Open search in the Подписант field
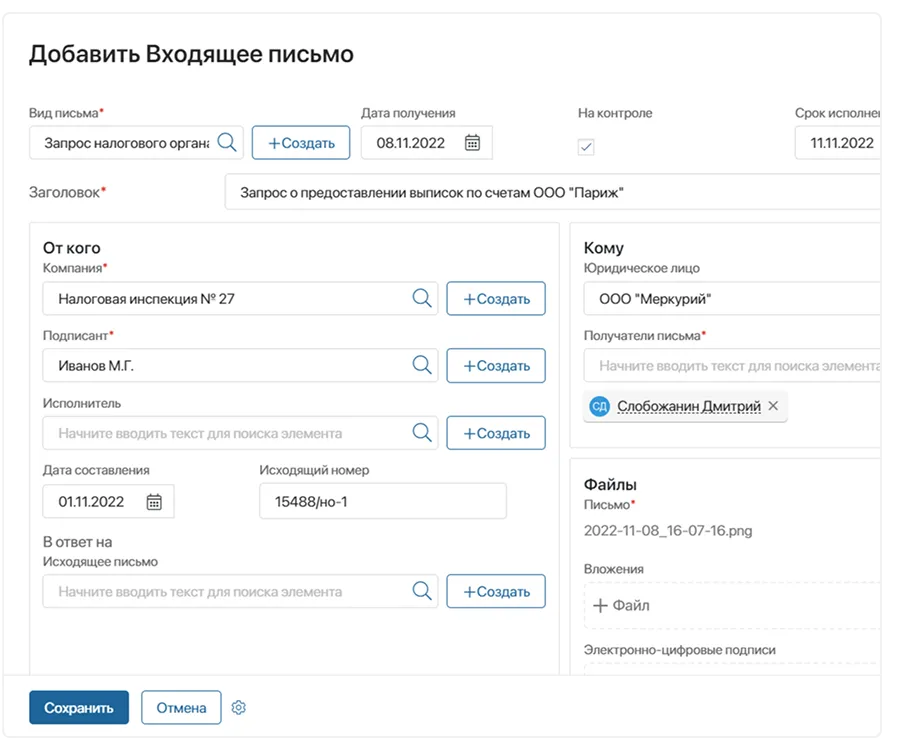The height and width of the screenshot is (754, 904). (421, 365)
